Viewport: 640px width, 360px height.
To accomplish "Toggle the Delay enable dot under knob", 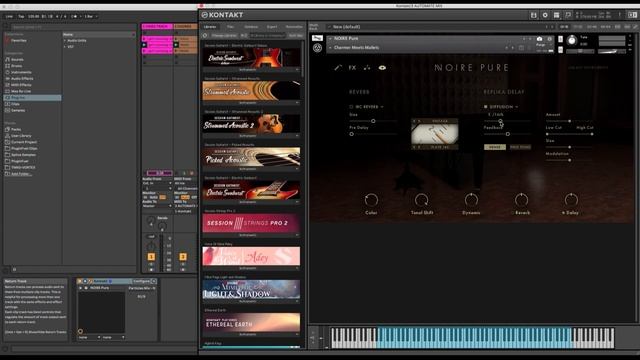I will click(x=563, y=213).
